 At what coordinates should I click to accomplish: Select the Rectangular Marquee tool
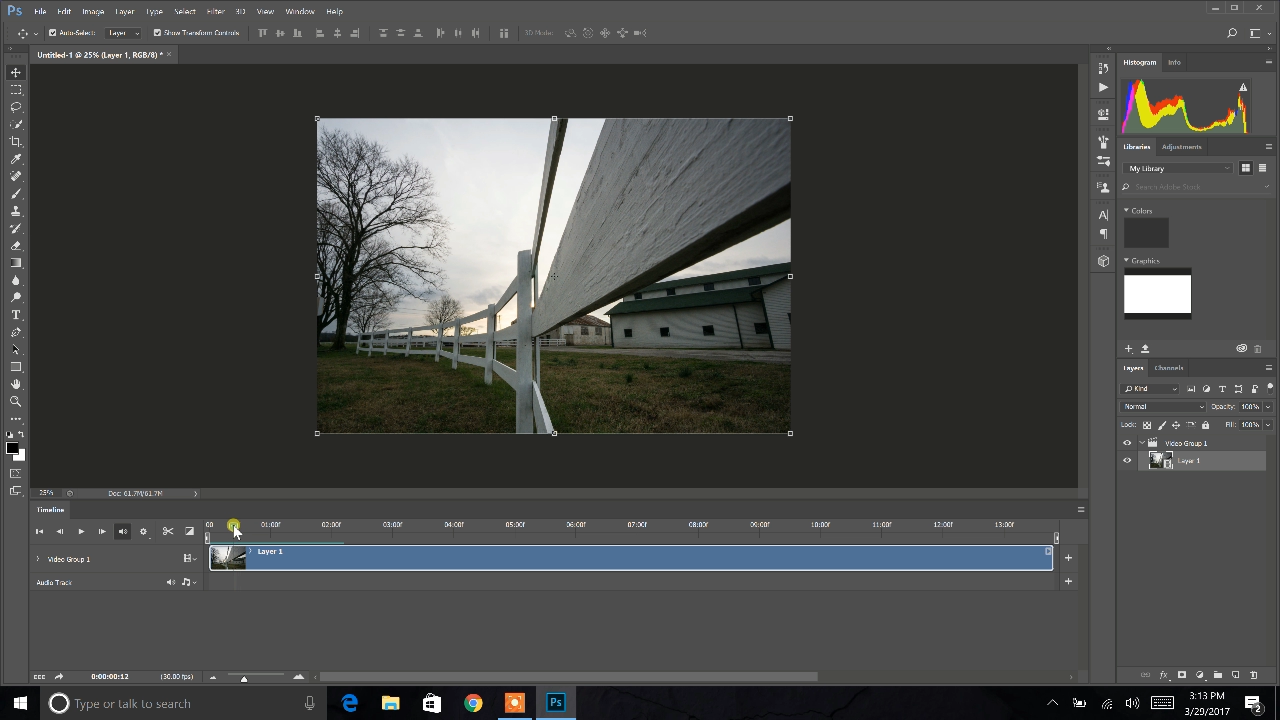pyautogui.click(x=16, y=90)
